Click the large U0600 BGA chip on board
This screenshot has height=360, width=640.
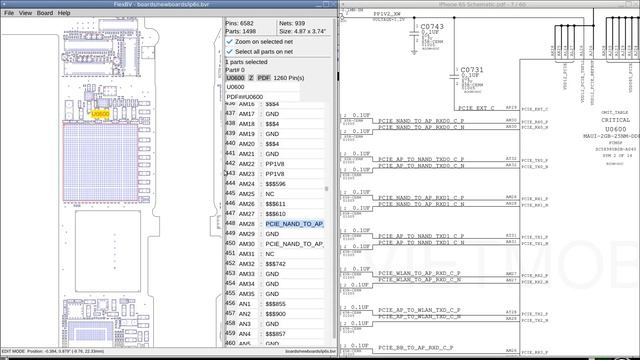click(100, 162)
